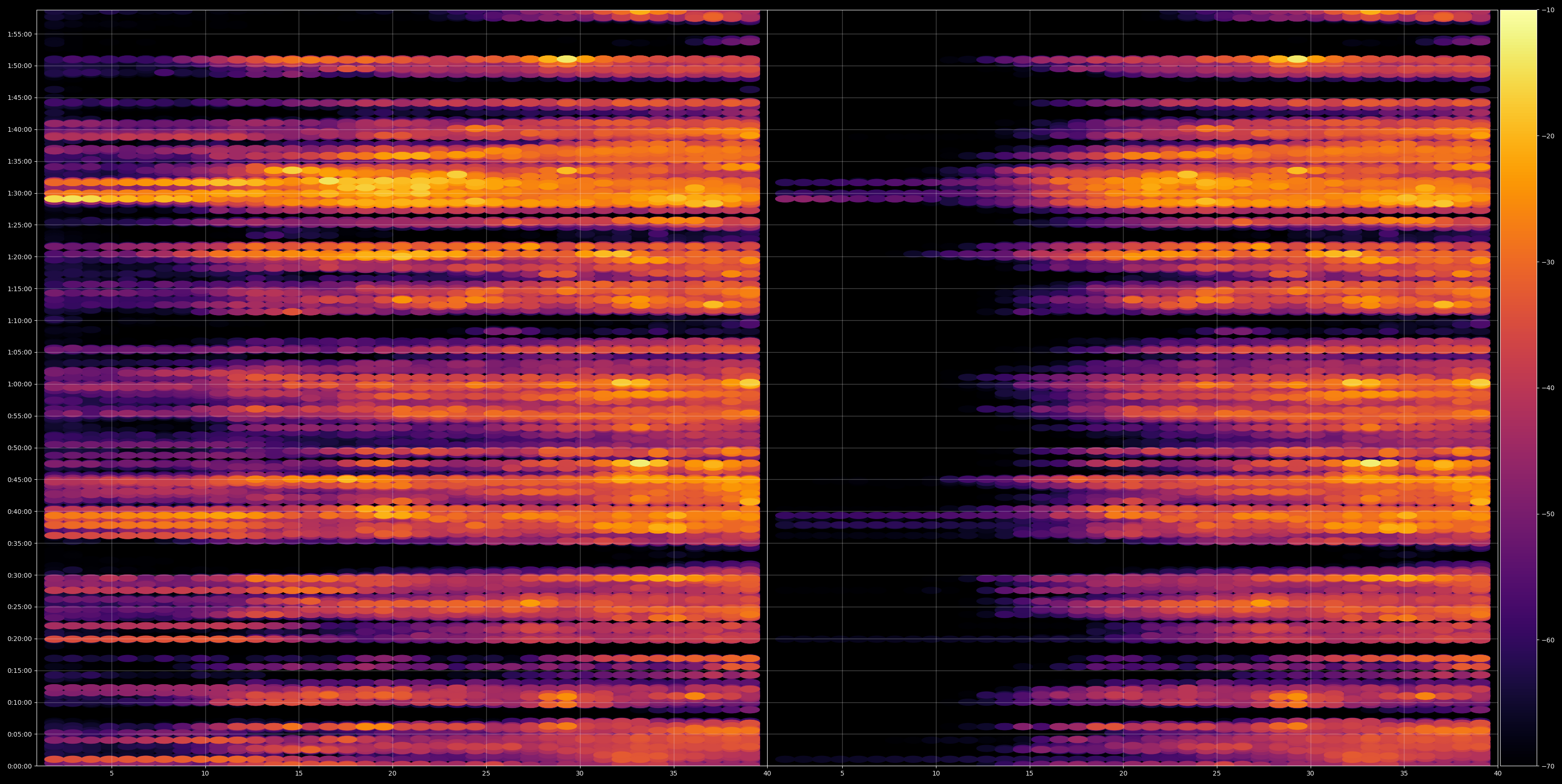Click x-axis label 15 under the left spectrogram
The image size is (1562, 784).
299,773
